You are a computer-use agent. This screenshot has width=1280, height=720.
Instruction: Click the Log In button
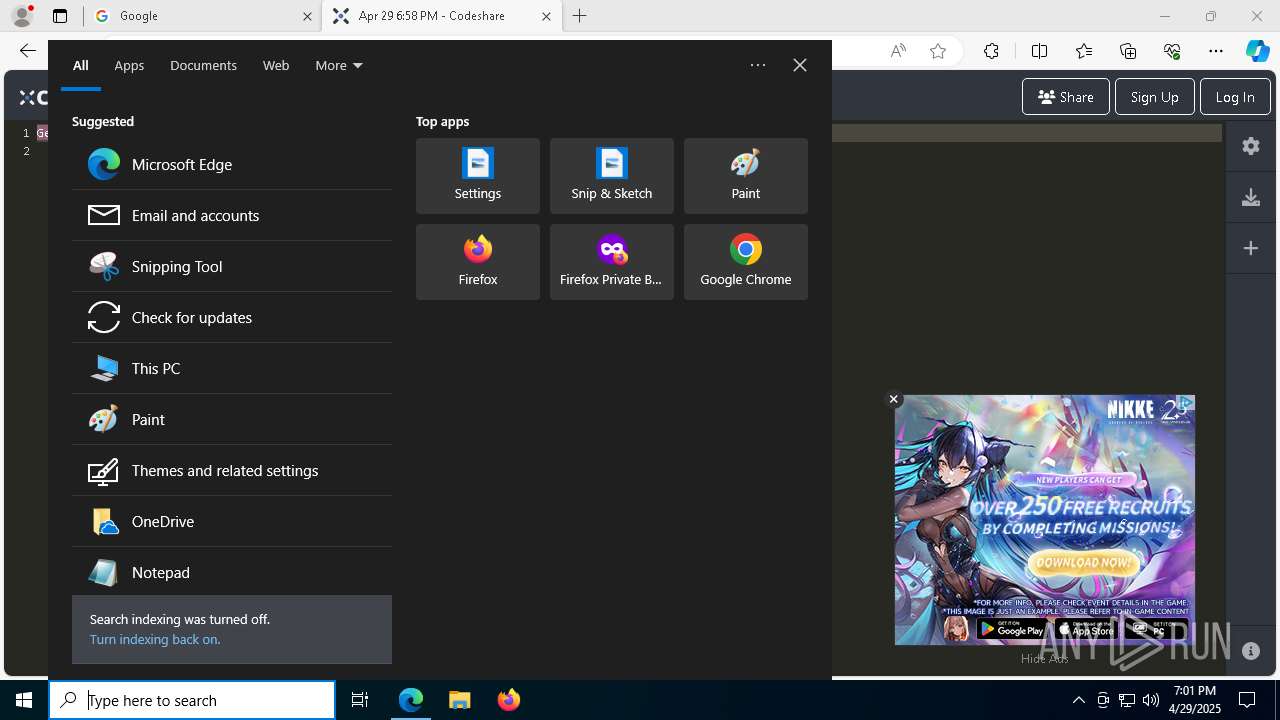coord(1235,97)
